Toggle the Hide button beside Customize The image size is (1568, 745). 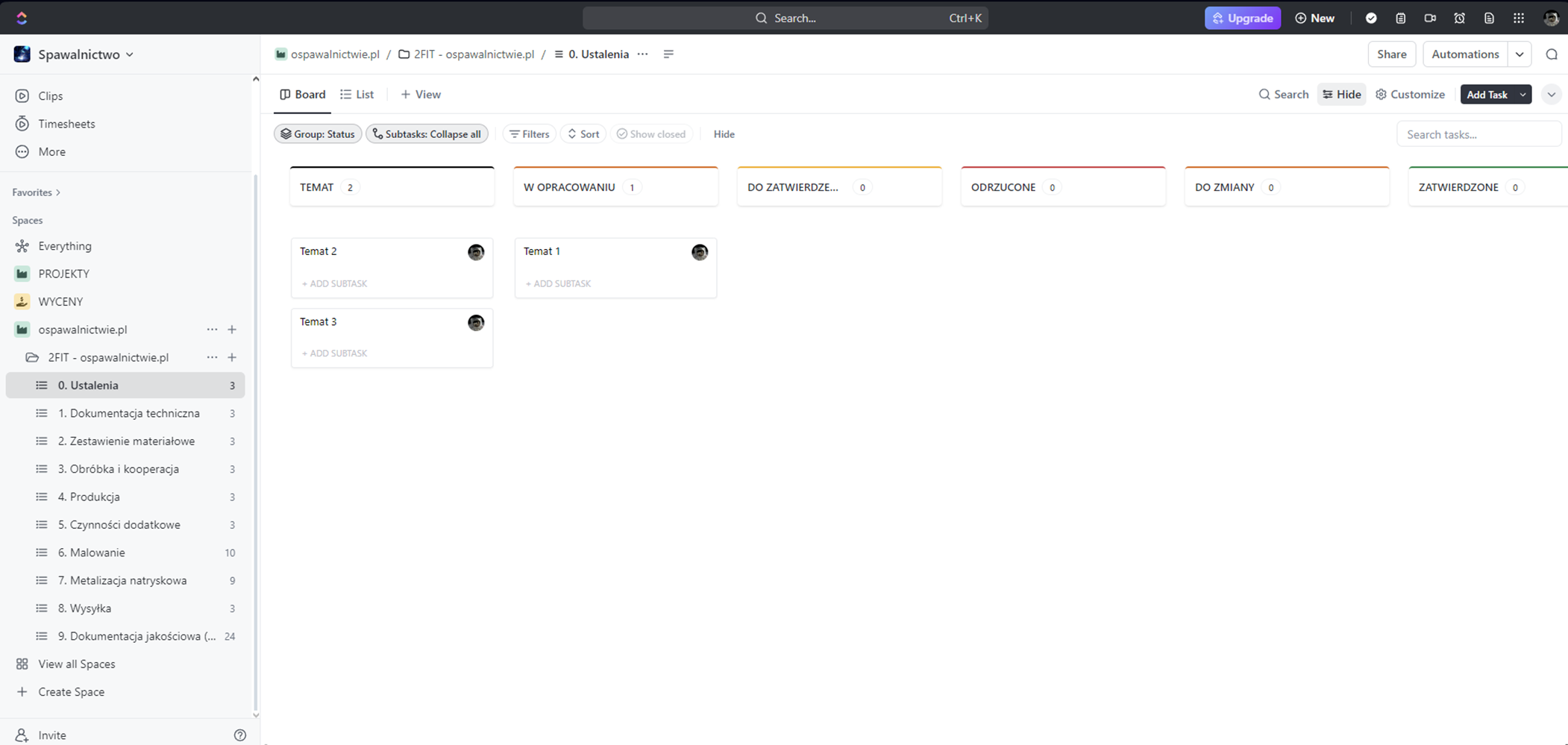click(x=1341, y=95)
